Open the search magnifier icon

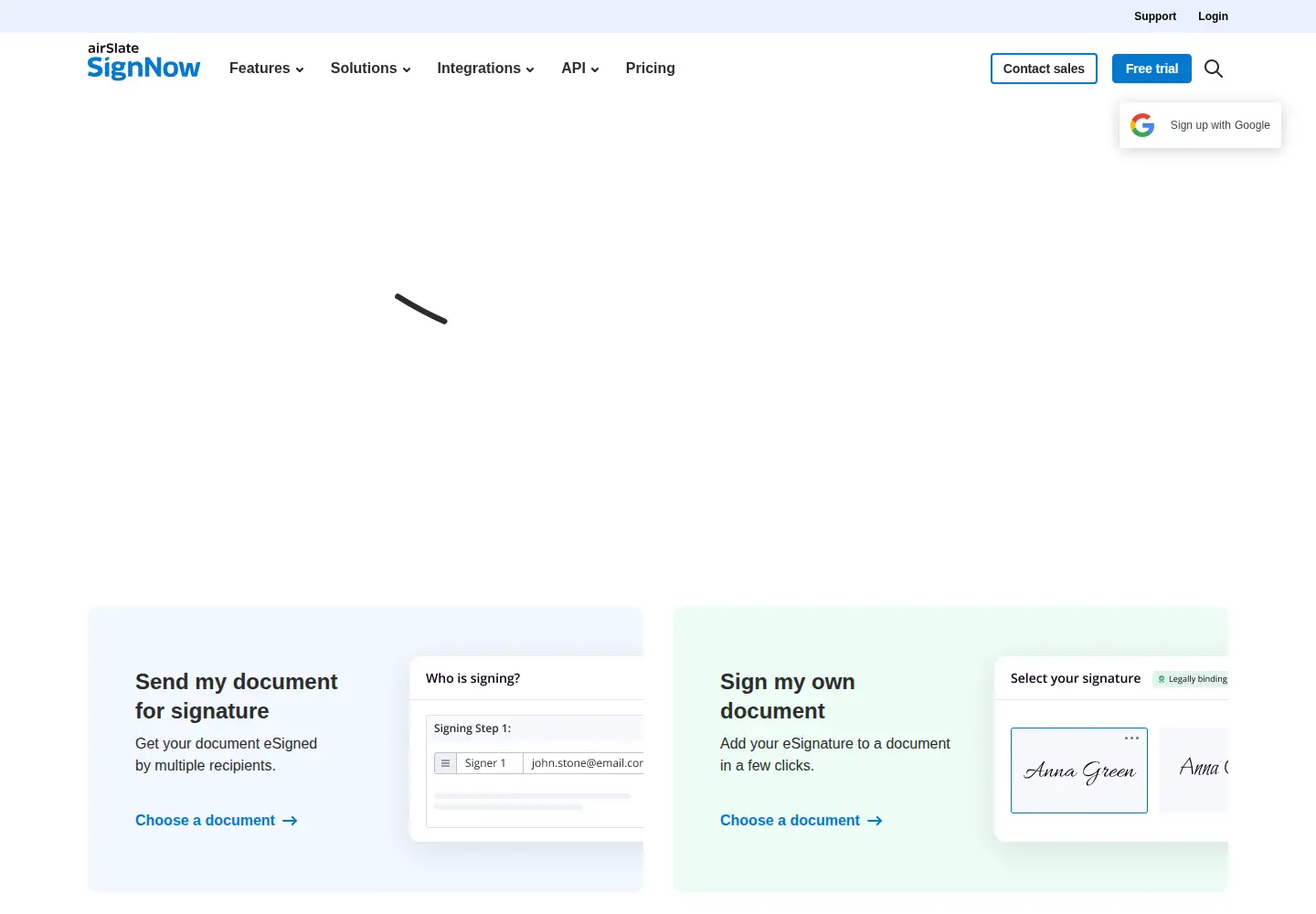tap(1214, 69)
